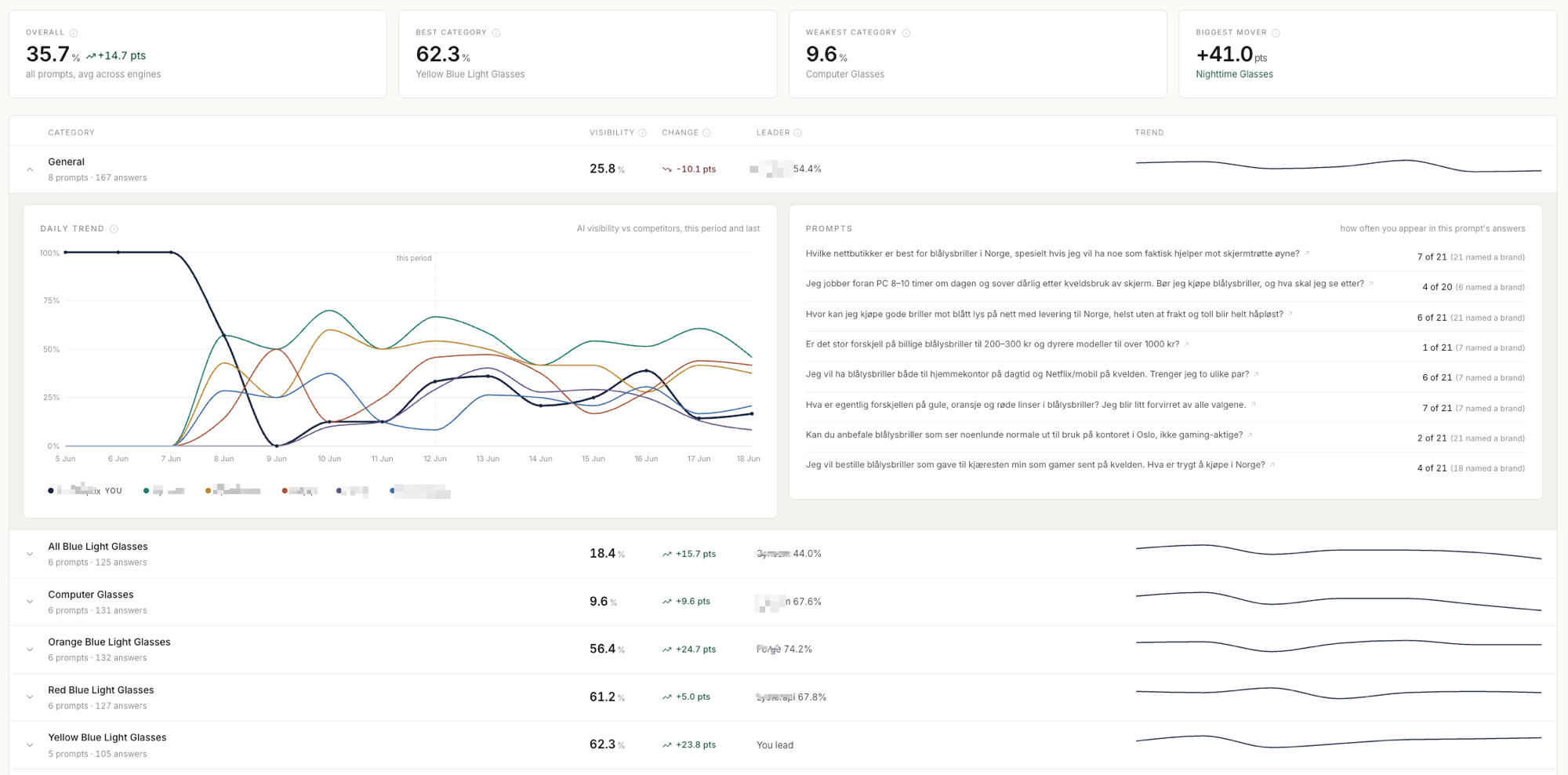Click the Change column info icon
Image resolution: width=1568 pixels, height=775 pixels.
pos(706,133)
